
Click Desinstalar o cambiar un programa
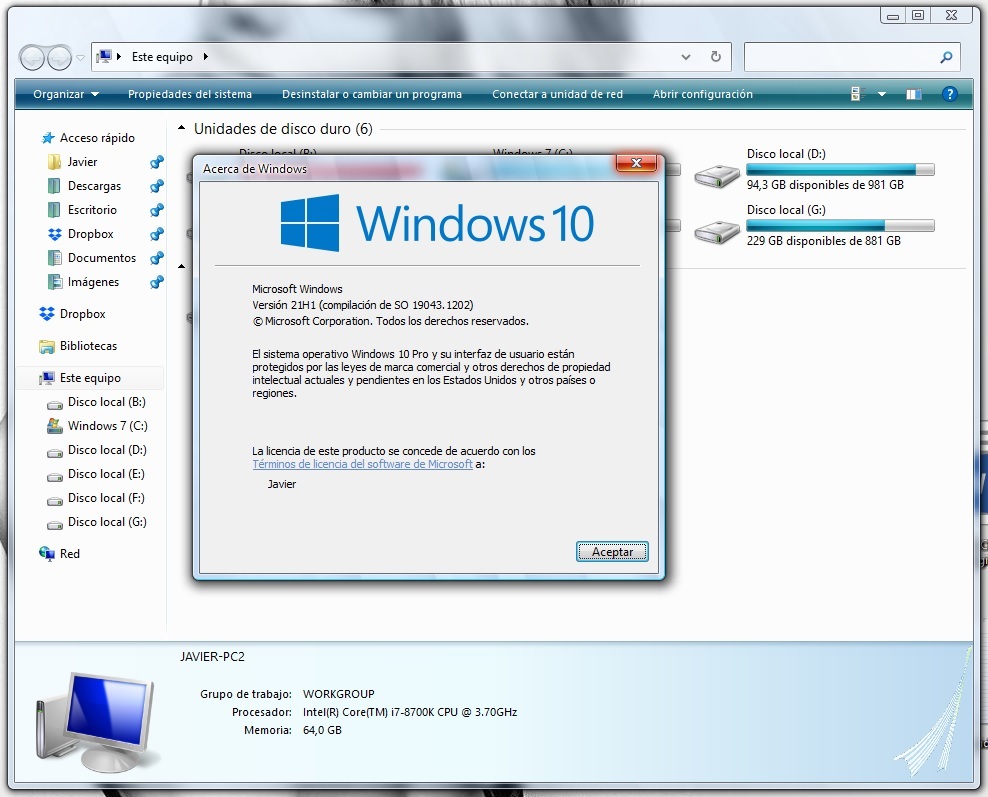[372, 94]
